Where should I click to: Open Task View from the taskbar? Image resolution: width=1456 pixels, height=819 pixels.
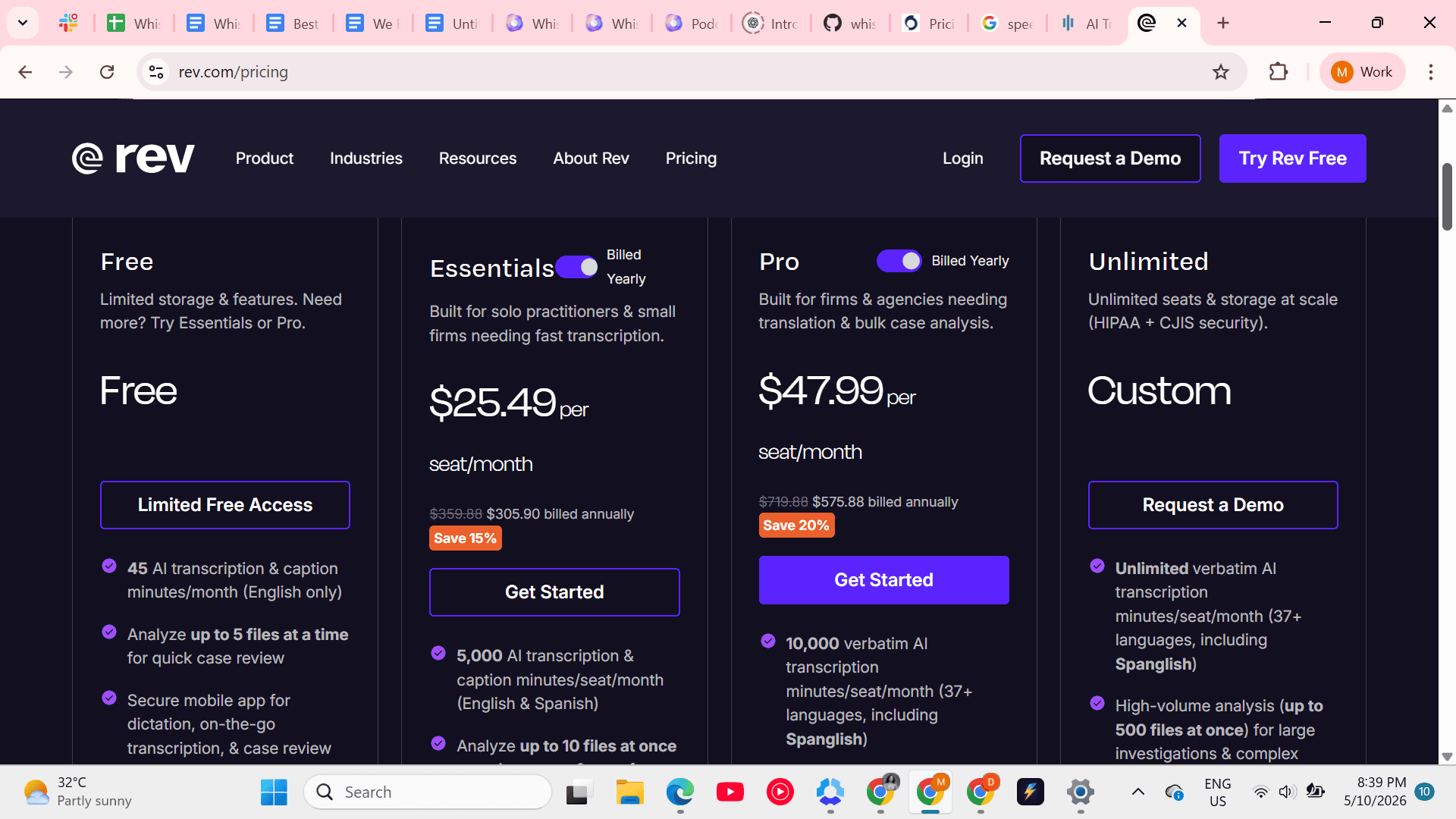click(579, 792)
